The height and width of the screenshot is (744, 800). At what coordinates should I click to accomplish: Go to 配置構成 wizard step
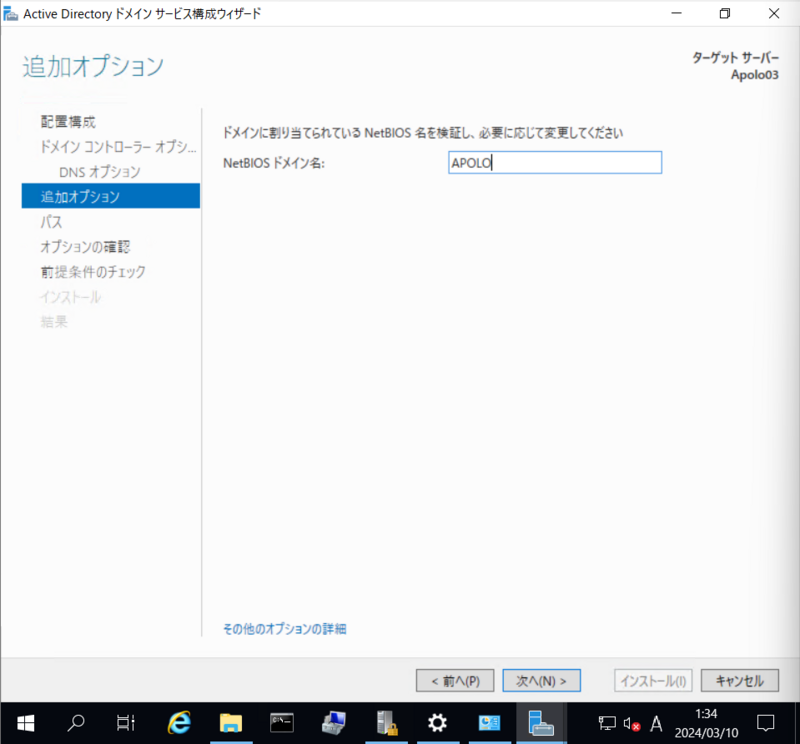pyautogui.click(x=68, y=121)
